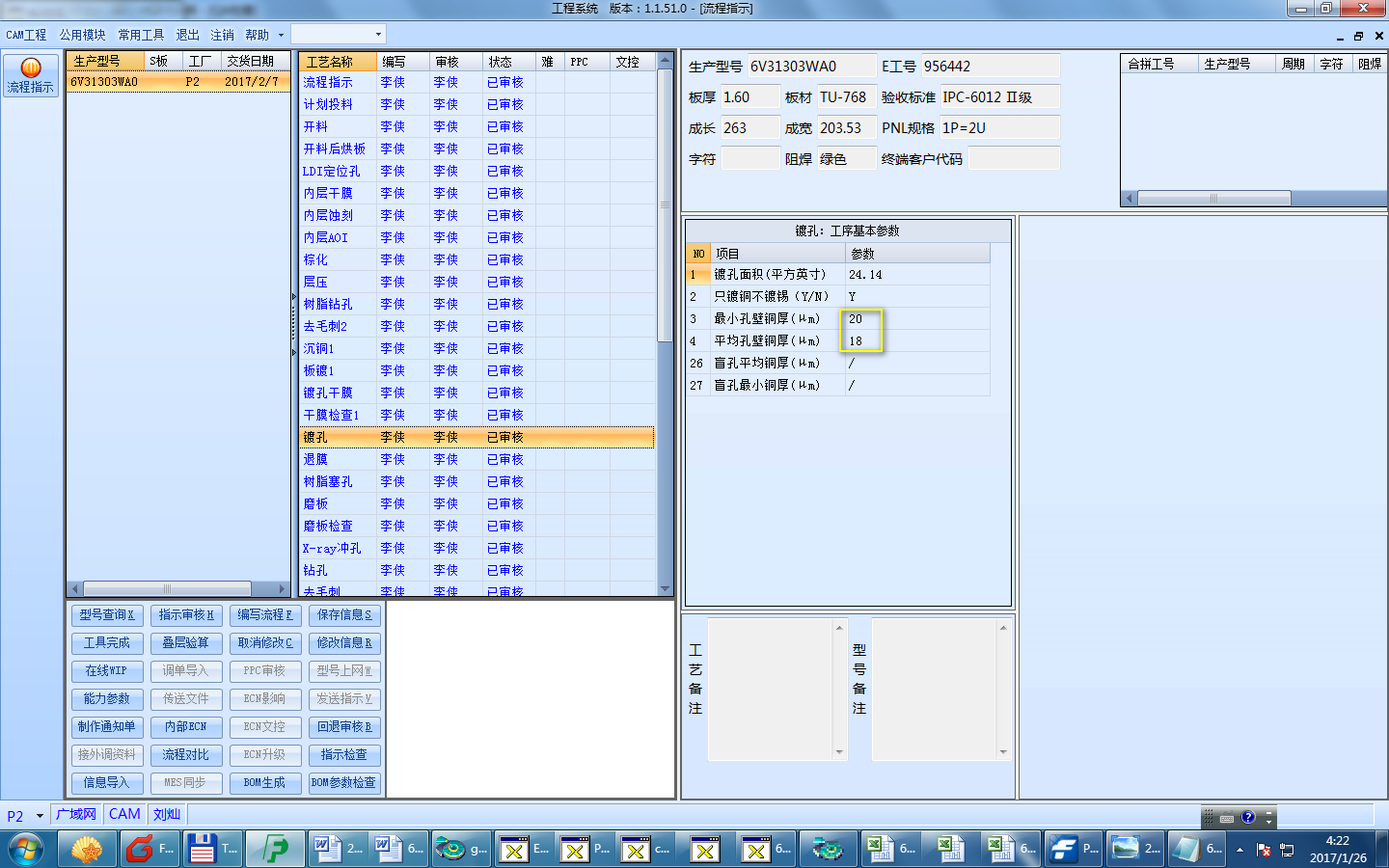The image size is (1389, 868).
Task: Click the E工号 field showing 956442
Action: [991, 67]
